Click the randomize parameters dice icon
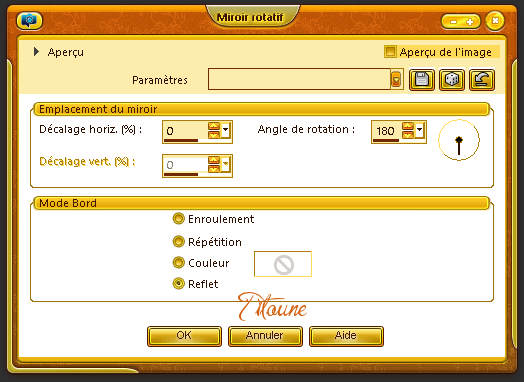The image size is (524, 382). click(x=451, y=80)
